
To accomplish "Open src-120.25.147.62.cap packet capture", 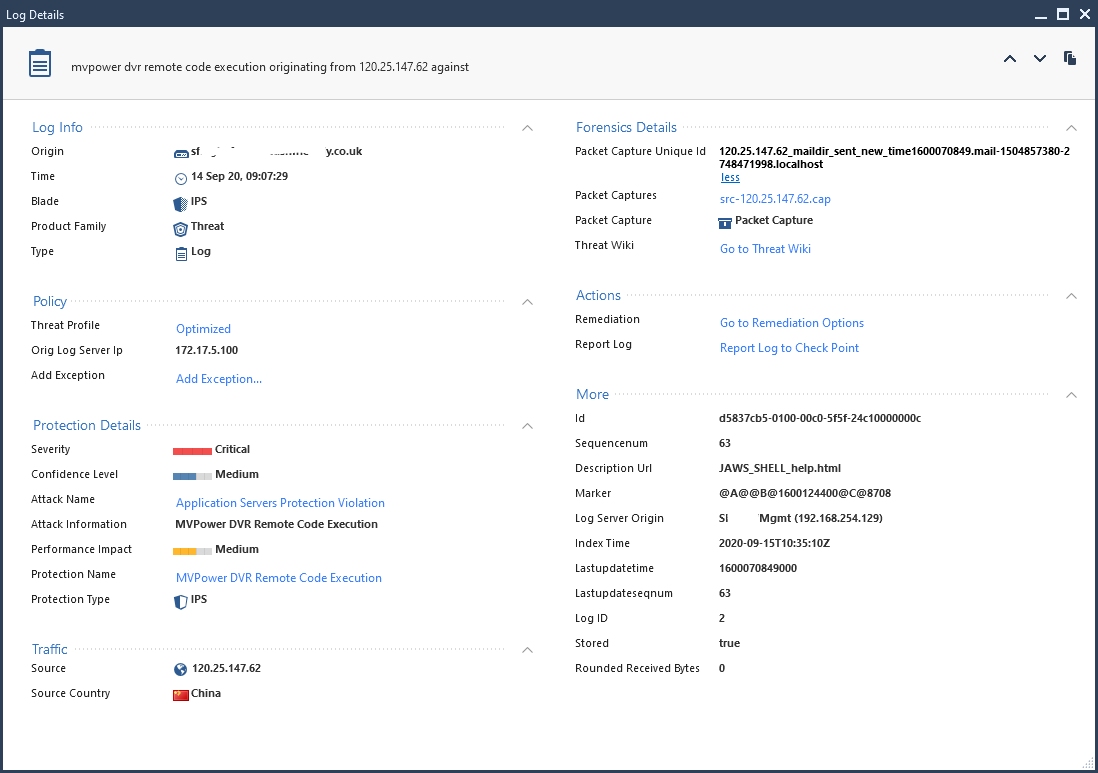I will 775,199.
